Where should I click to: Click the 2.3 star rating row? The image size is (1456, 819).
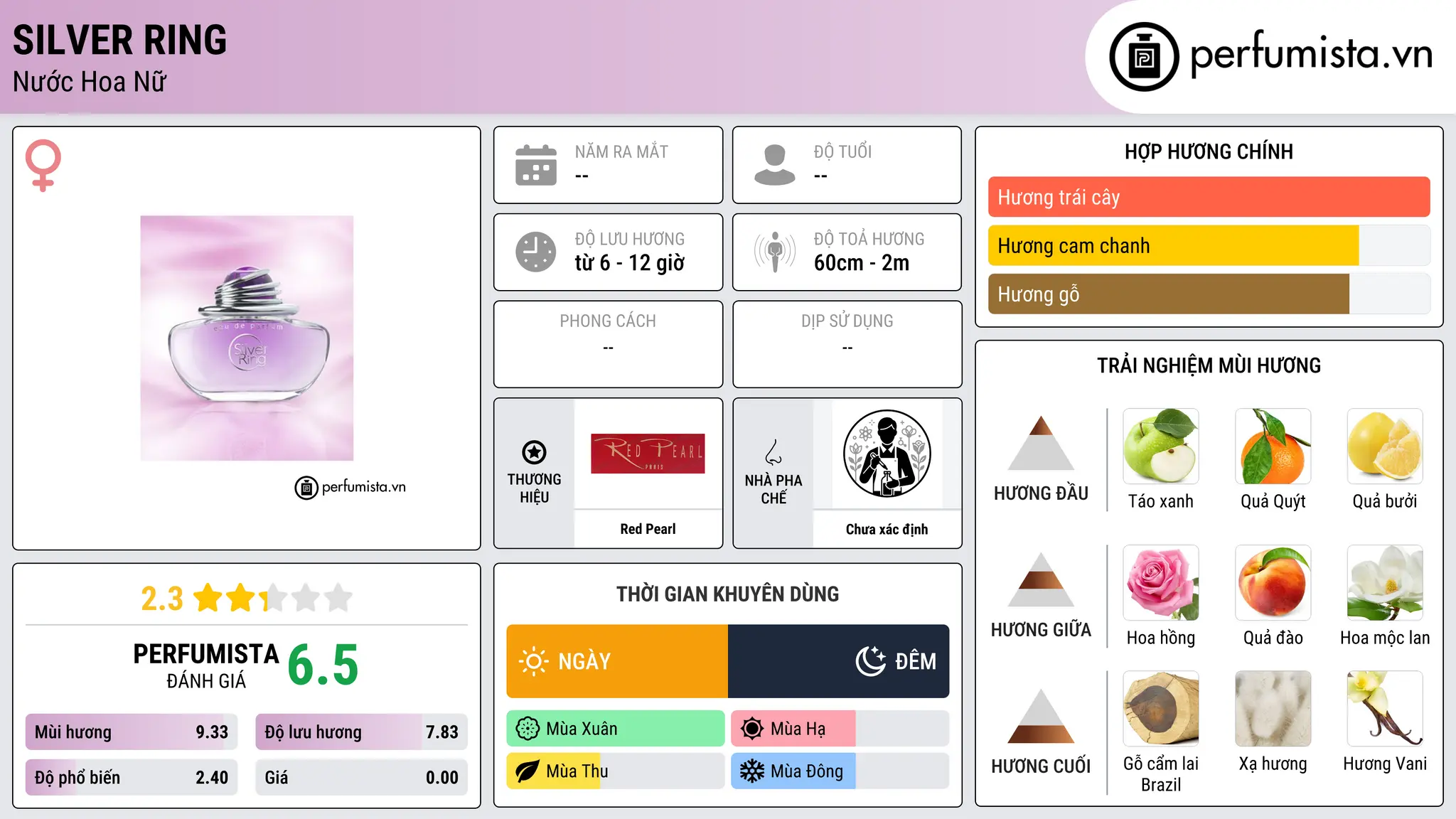coord(247,598)
